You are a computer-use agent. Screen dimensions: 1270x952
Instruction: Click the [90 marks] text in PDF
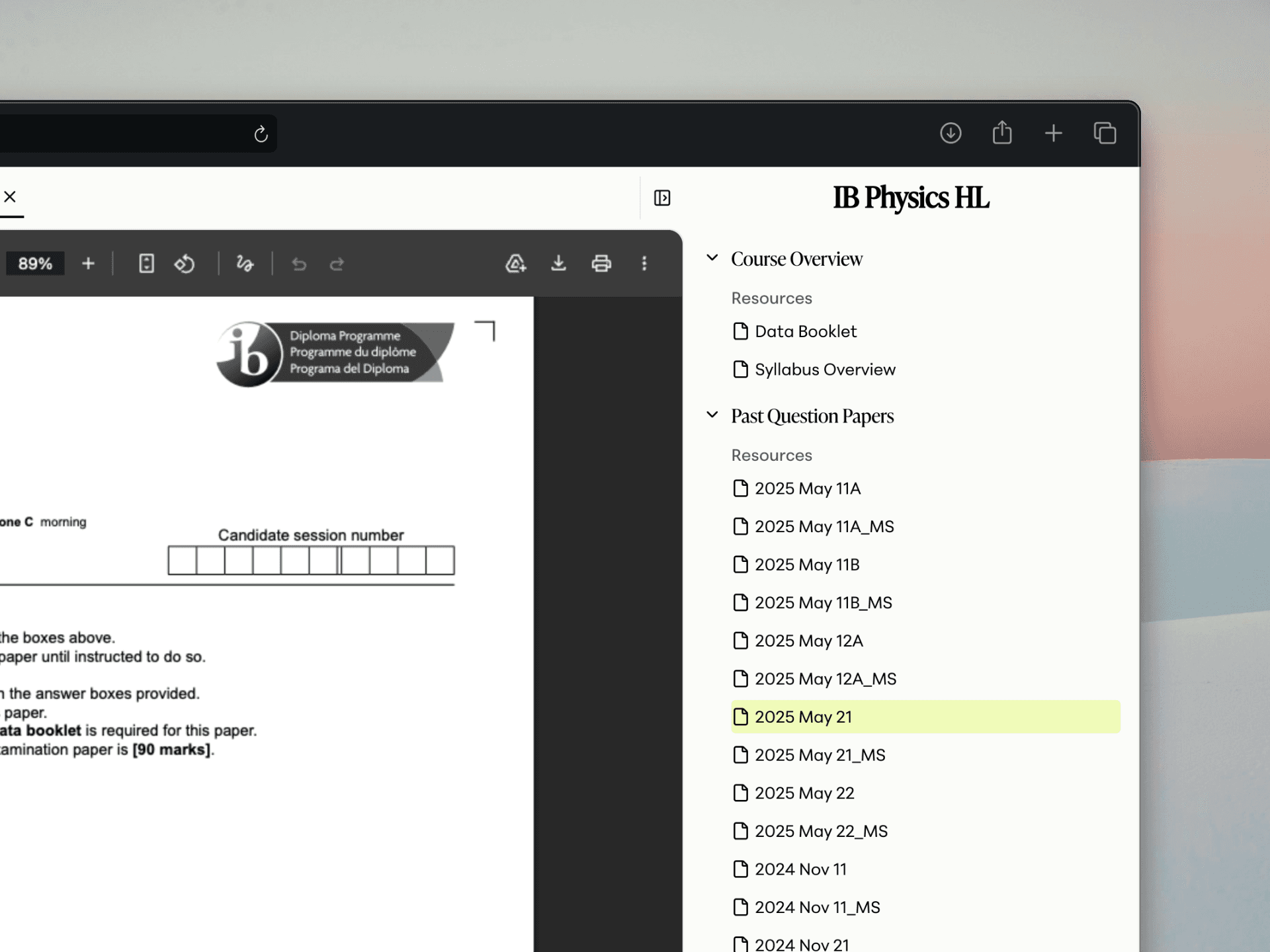click(x=172, y=750)
